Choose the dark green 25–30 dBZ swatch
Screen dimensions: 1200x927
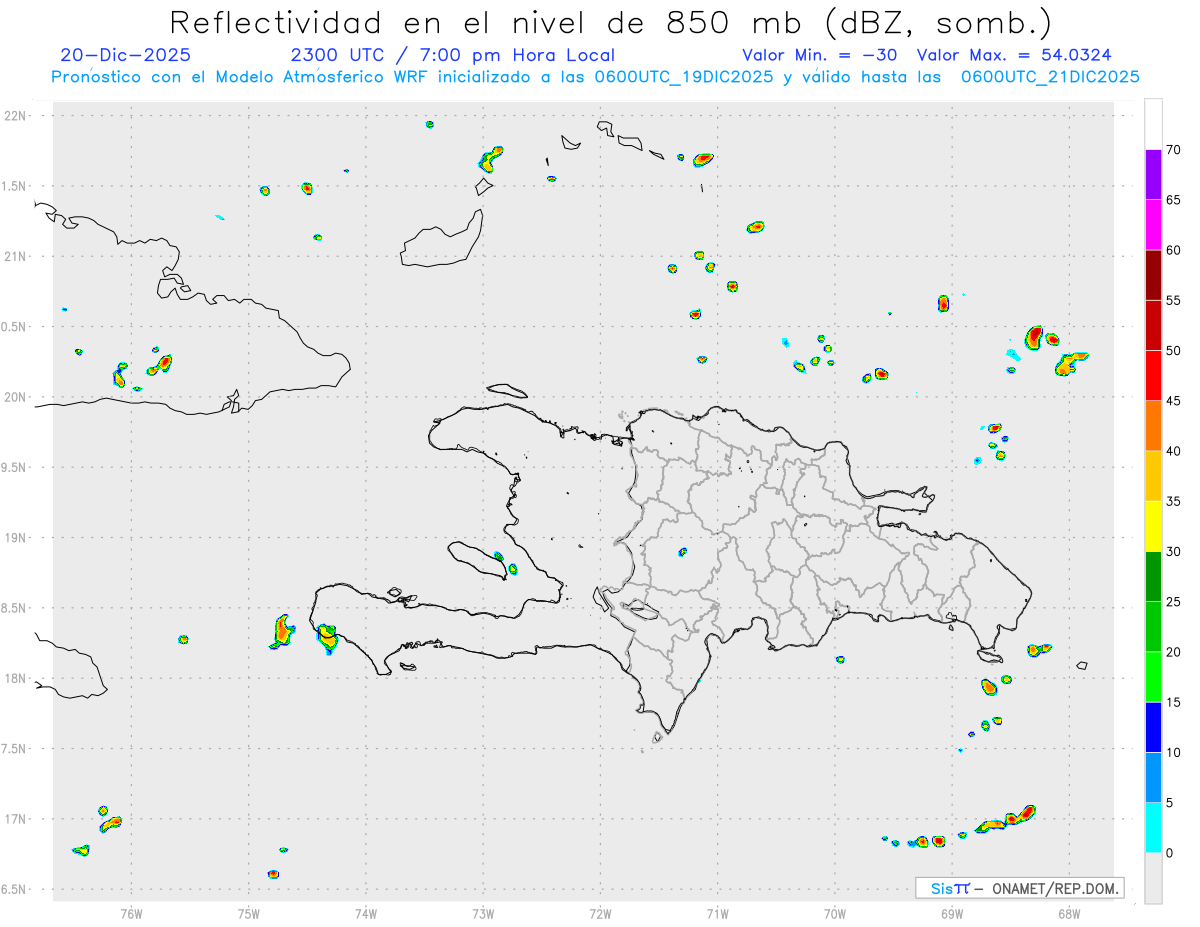(1153, 576)
